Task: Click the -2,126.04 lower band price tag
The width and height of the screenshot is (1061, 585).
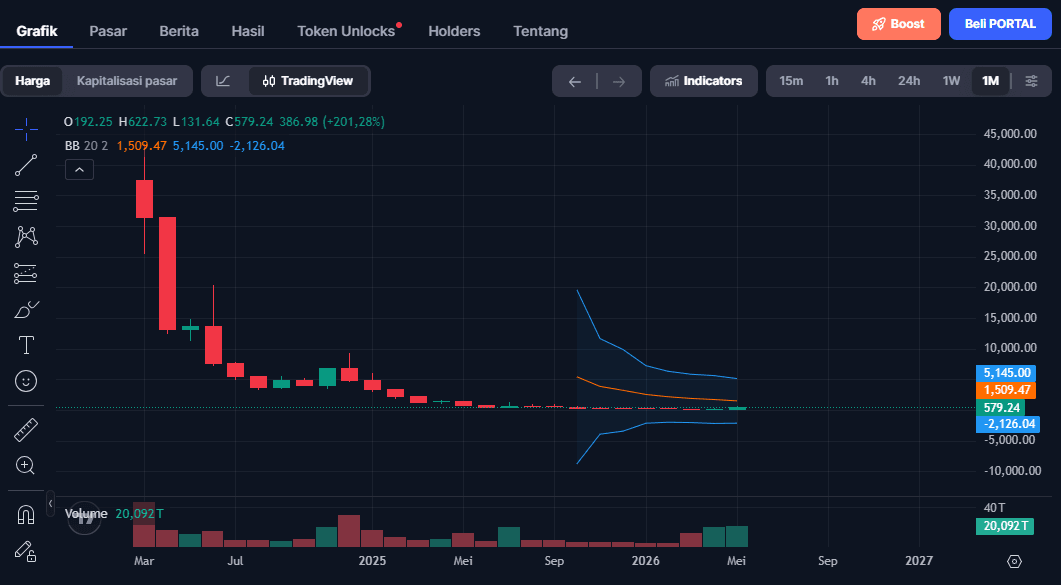Action: [x=1008, y=424]
